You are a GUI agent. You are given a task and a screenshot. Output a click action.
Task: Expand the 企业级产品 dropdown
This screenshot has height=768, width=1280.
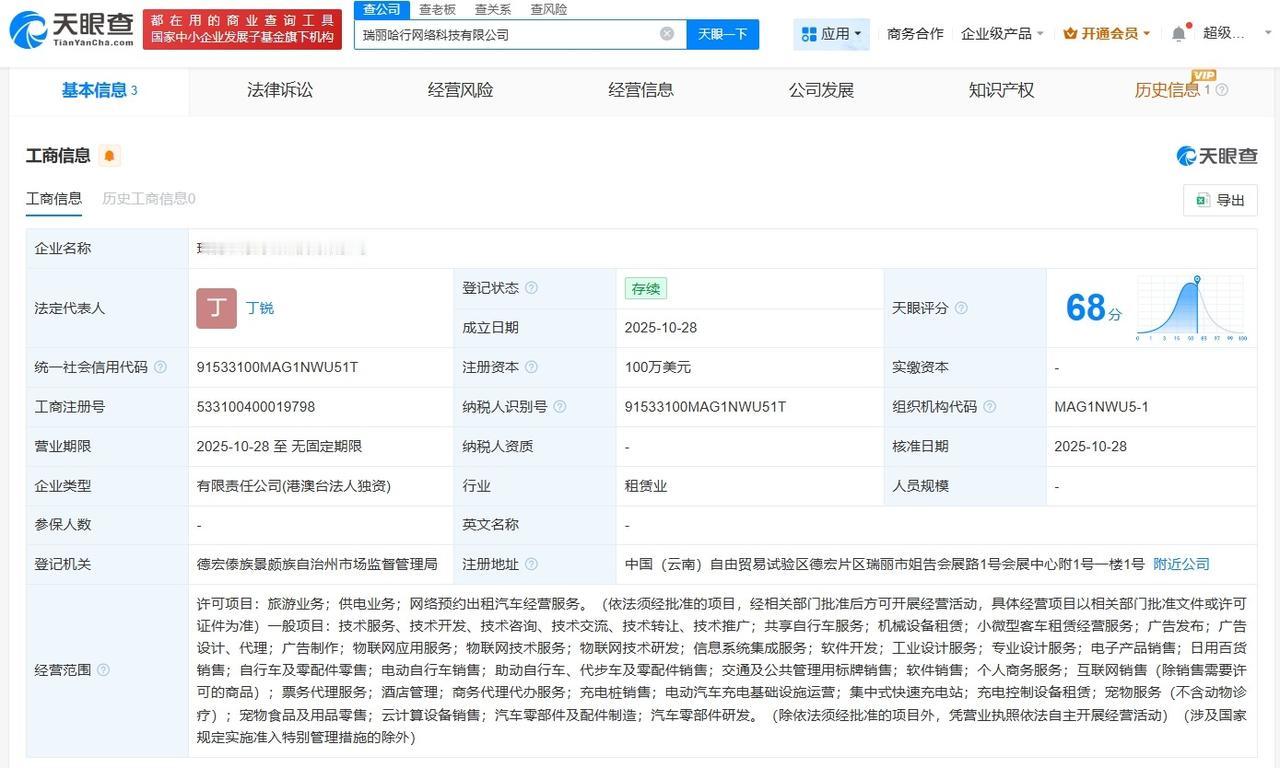[x=1002, y=34]
